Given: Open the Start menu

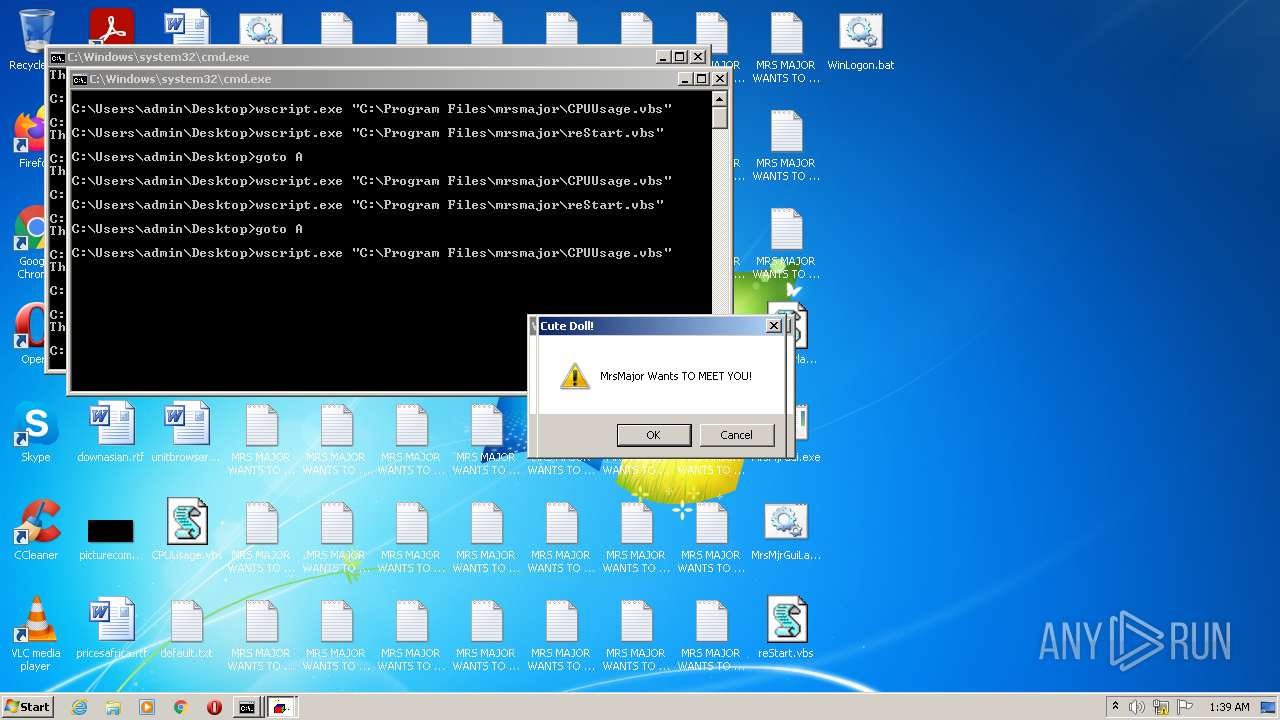Looking at the screenshot, I should pyautogui.click(x=27, y=707).
